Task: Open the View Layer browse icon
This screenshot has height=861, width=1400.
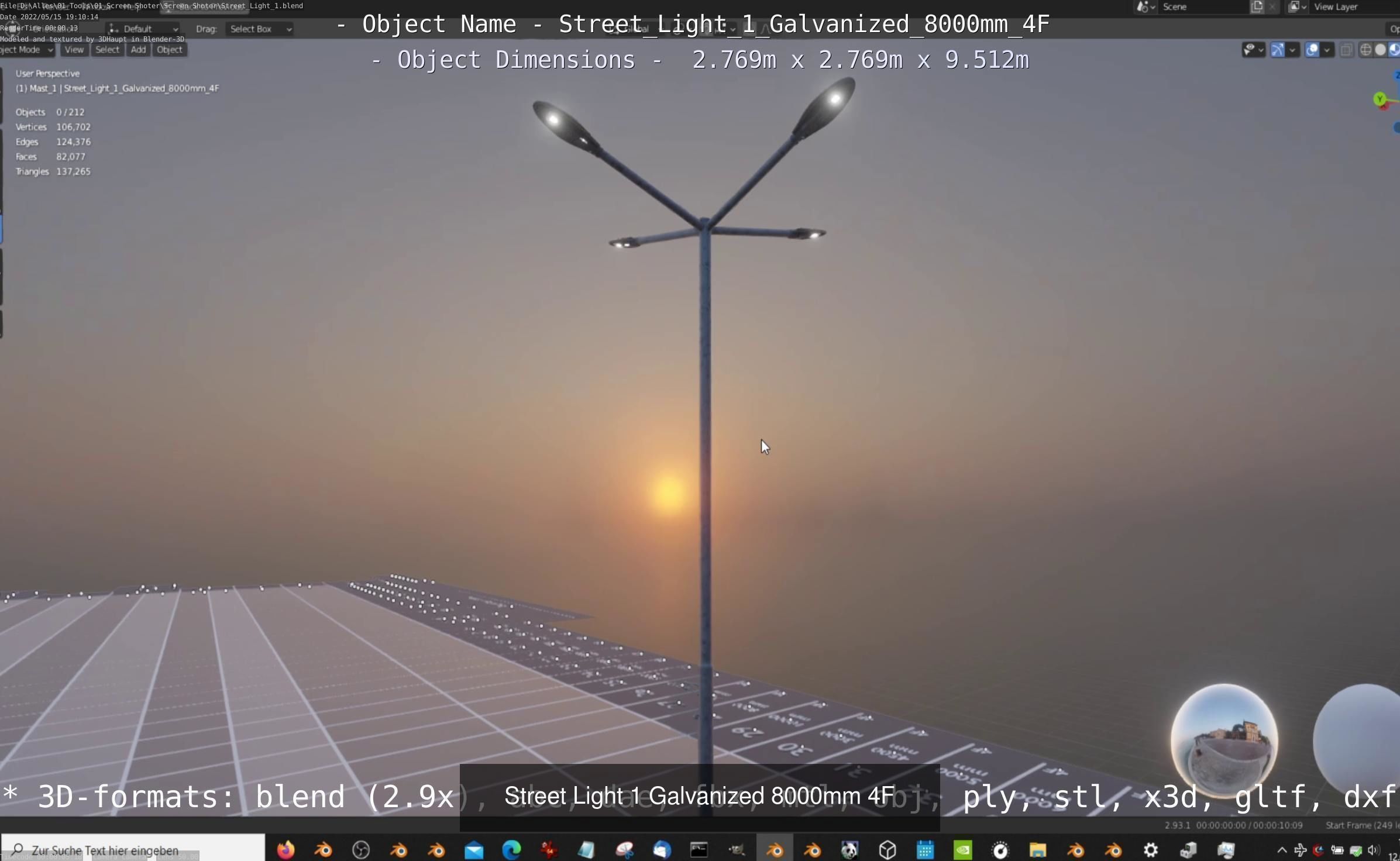Action: [x=1297, y=7]
